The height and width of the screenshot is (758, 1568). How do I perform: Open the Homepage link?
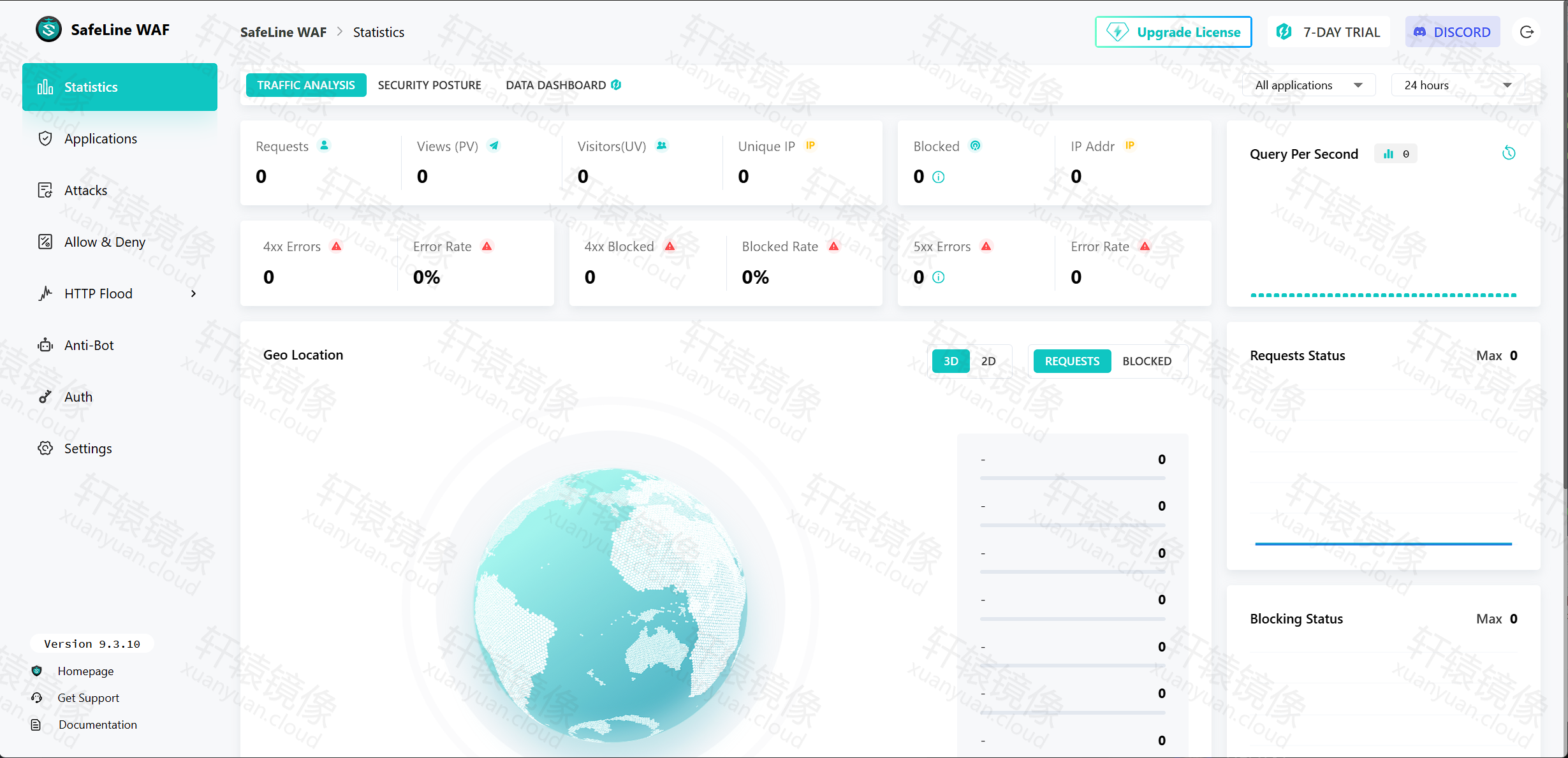point(85,671)
